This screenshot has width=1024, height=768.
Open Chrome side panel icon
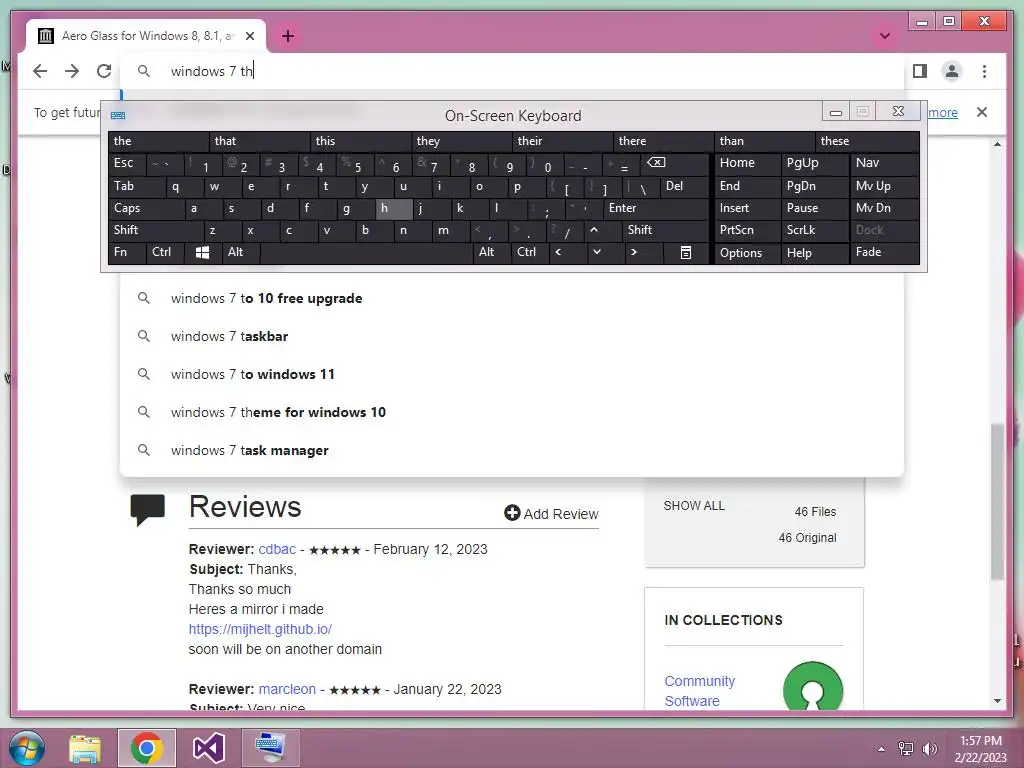click(x=920, y=71)
